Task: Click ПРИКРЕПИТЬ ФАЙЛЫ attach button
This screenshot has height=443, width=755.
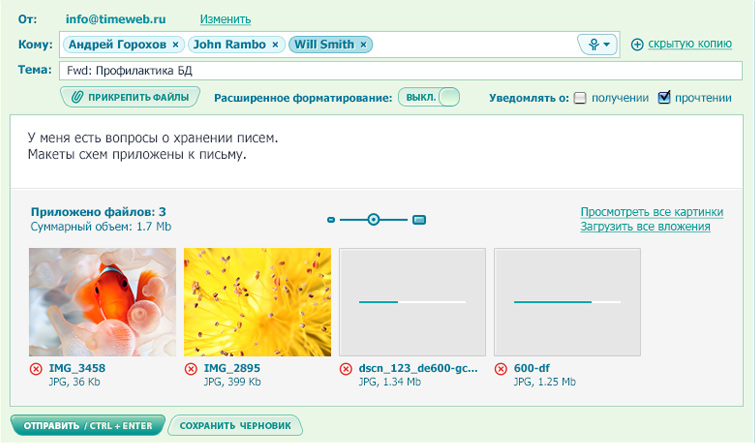Action: pyautogui.click(x=130, y=97)
